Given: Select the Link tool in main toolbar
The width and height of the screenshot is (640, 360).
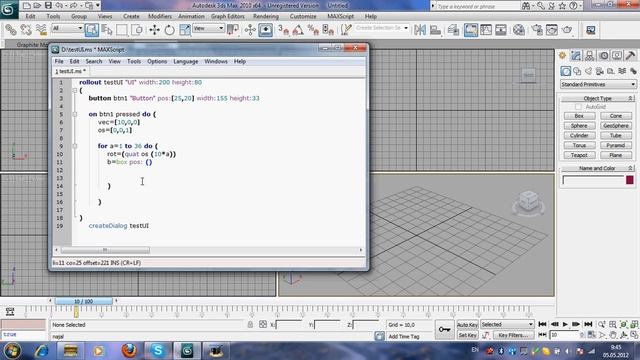Looking at the screenshot, I should (x=11, y=30).
